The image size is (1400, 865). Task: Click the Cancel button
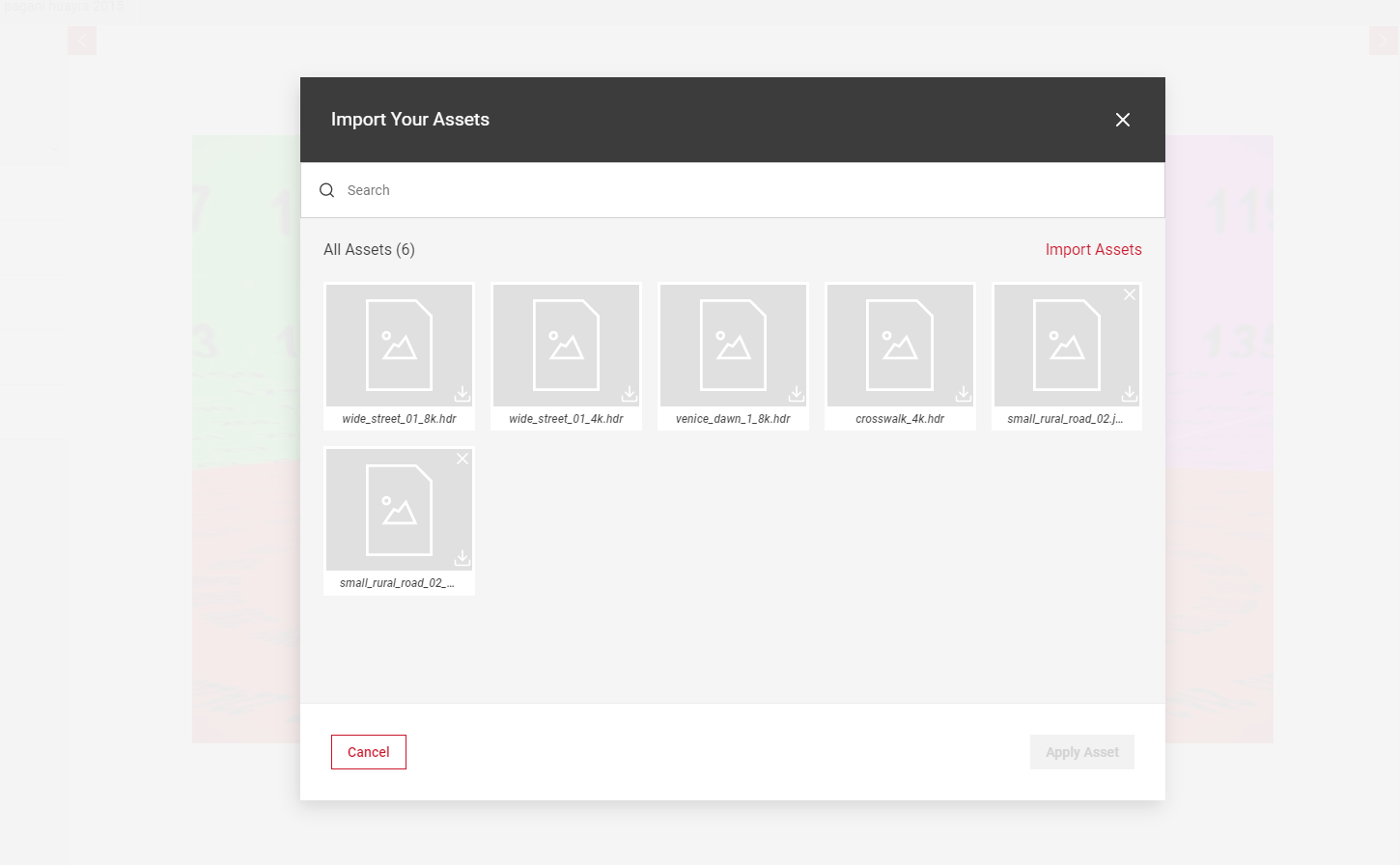(369, 752)
